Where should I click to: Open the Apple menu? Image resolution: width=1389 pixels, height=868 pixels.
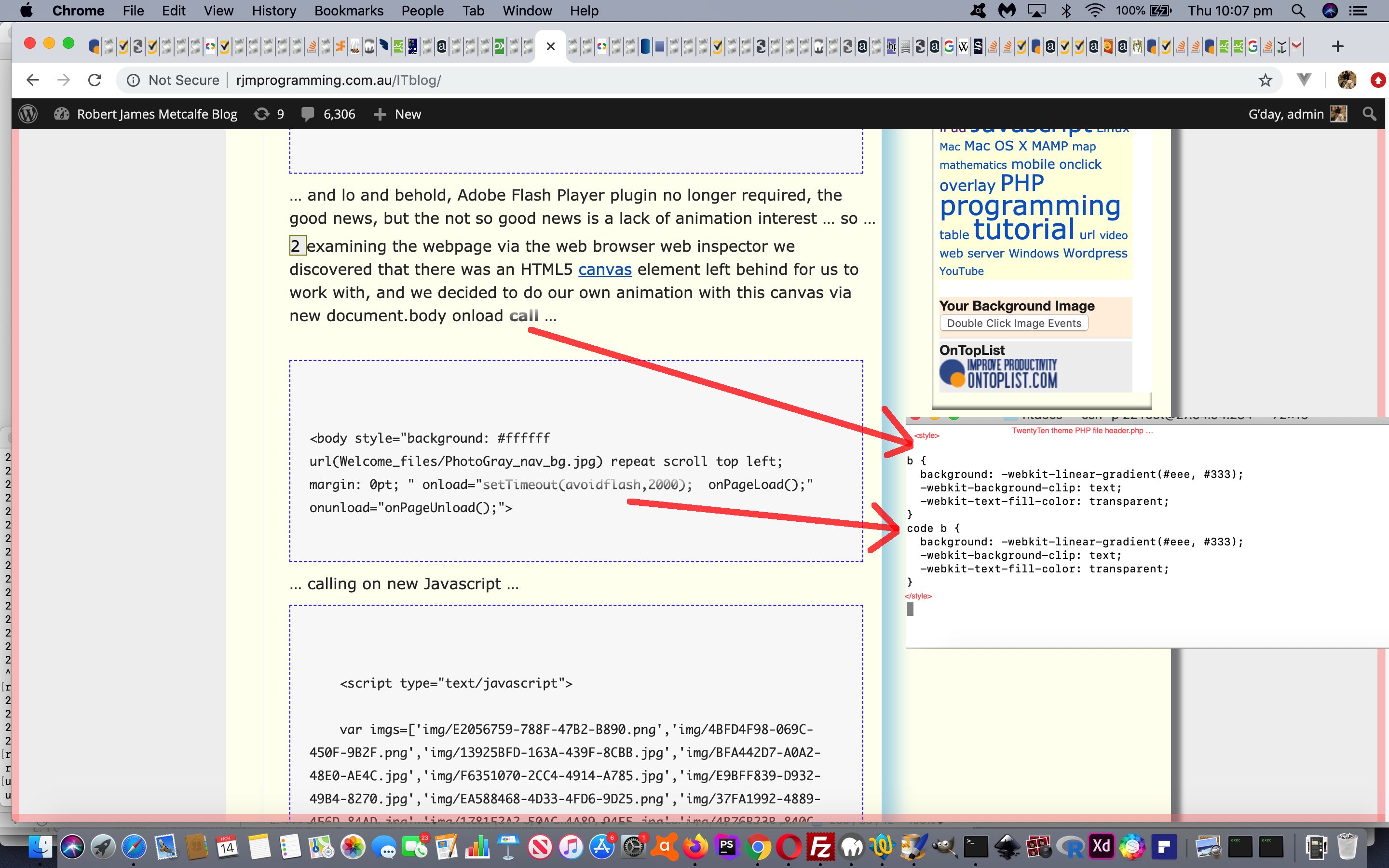click(27, 11)
